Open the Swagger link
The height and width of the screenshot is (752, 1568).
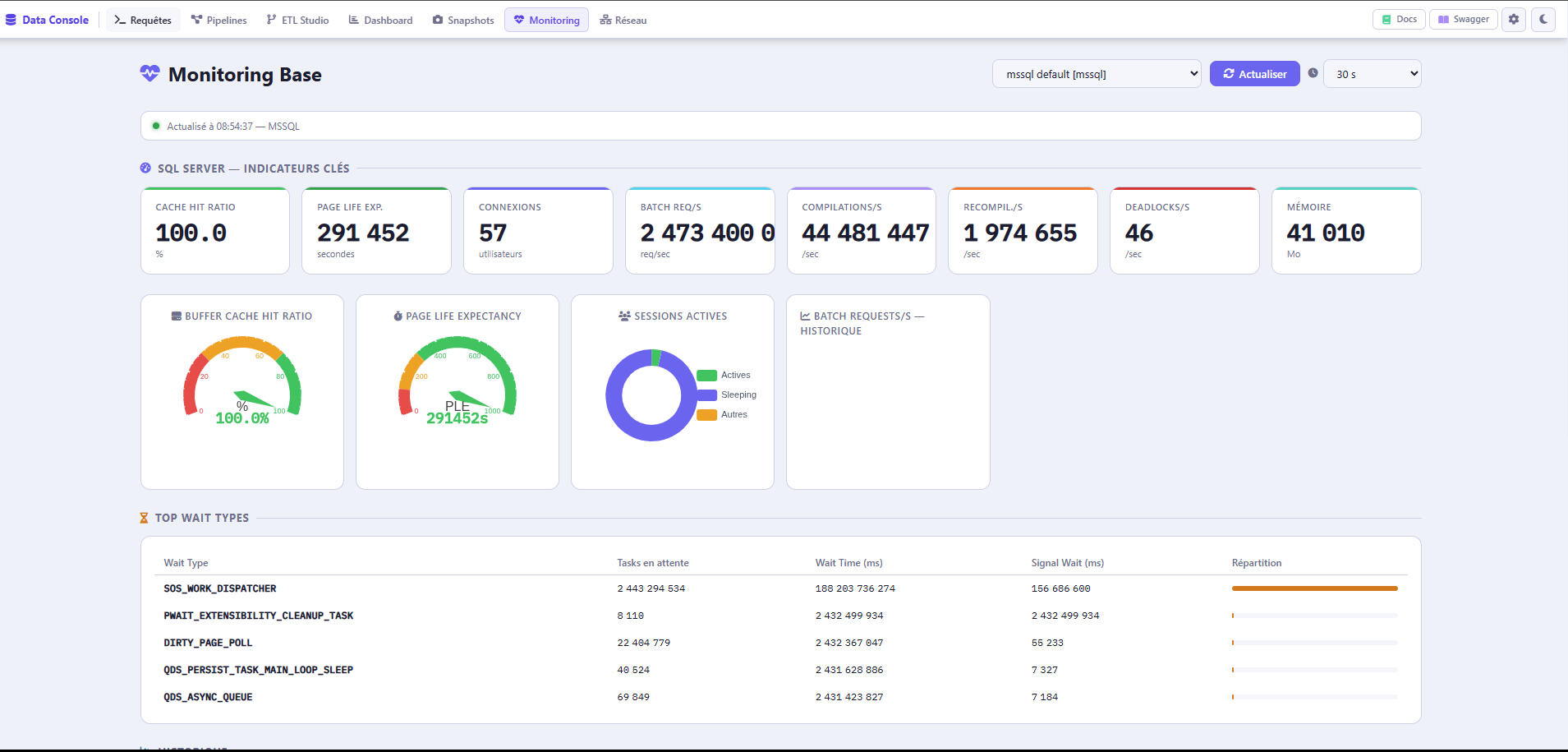pos(1463,20)
